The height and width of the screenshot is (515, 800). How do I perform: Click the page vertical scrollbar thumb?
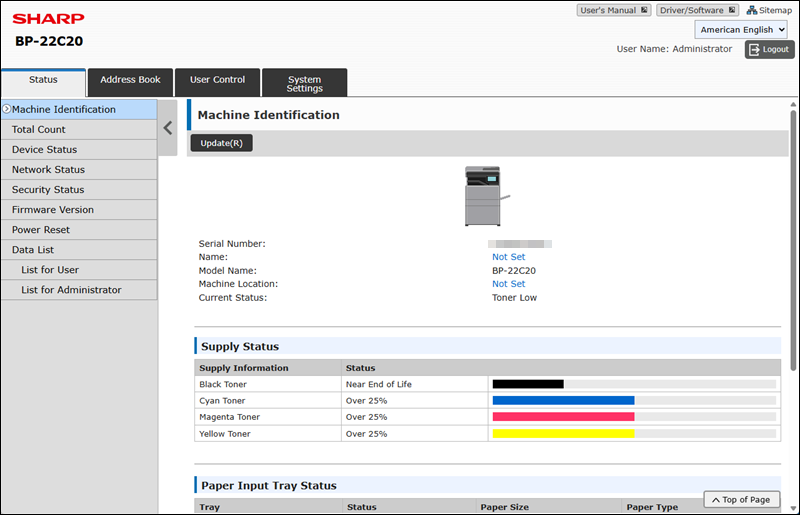pos(793,240)
